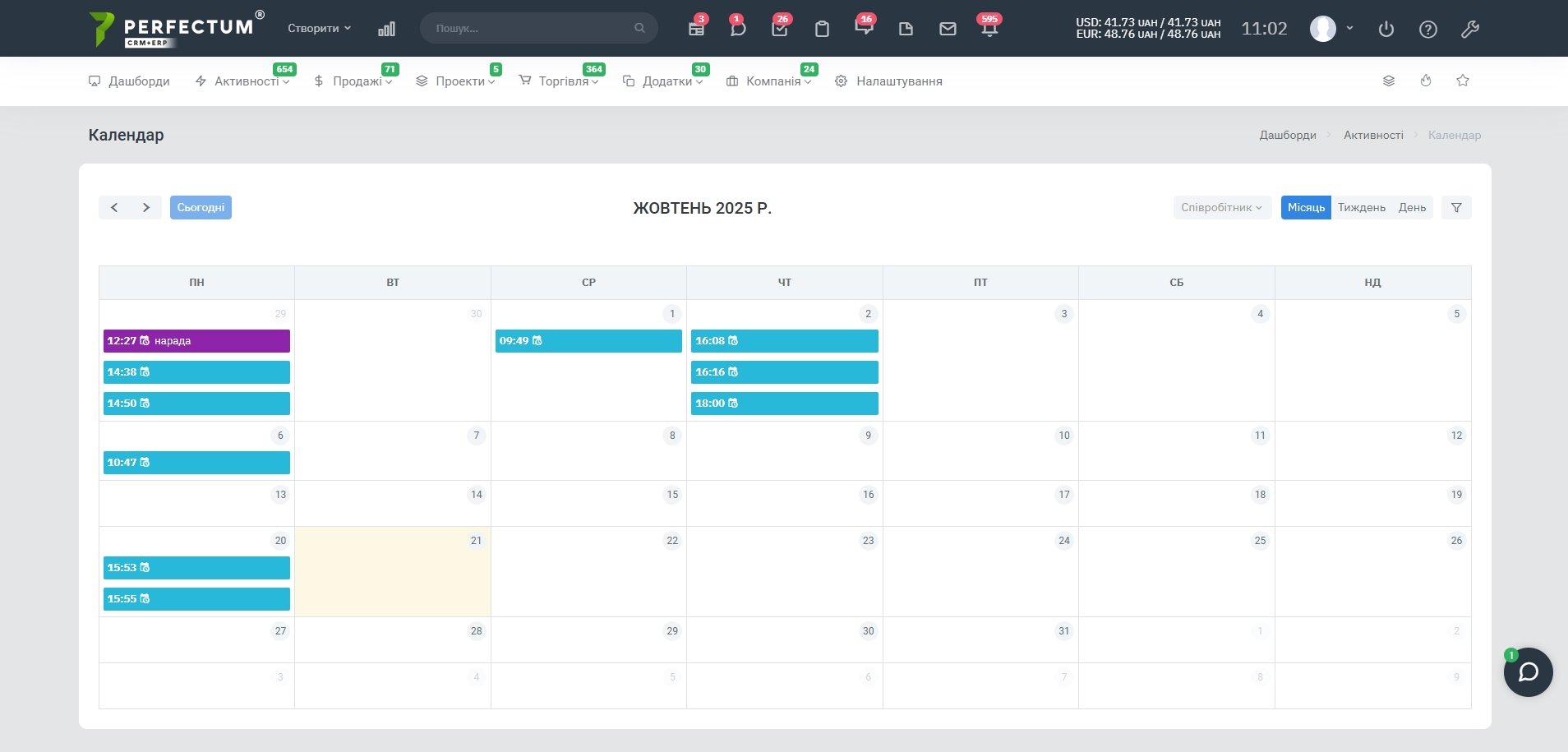Open the statistics bar chart icon
The height and width of the screenshot is (752, 1568).
point(386,29)
